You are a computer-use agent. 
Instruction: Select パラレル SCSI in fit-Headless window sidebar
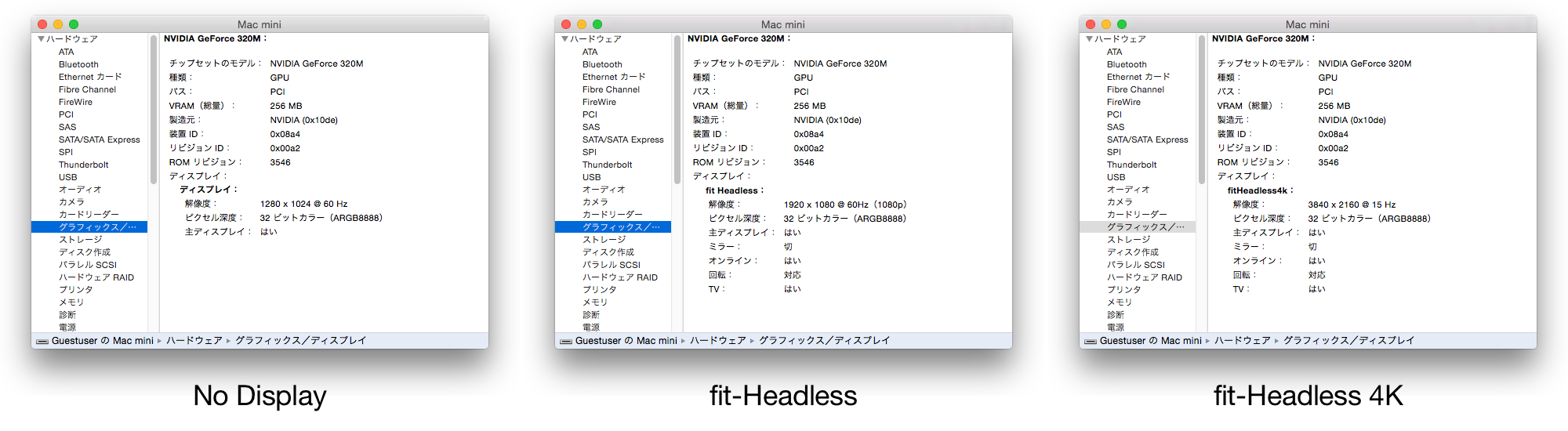click(x=611, y=265)
